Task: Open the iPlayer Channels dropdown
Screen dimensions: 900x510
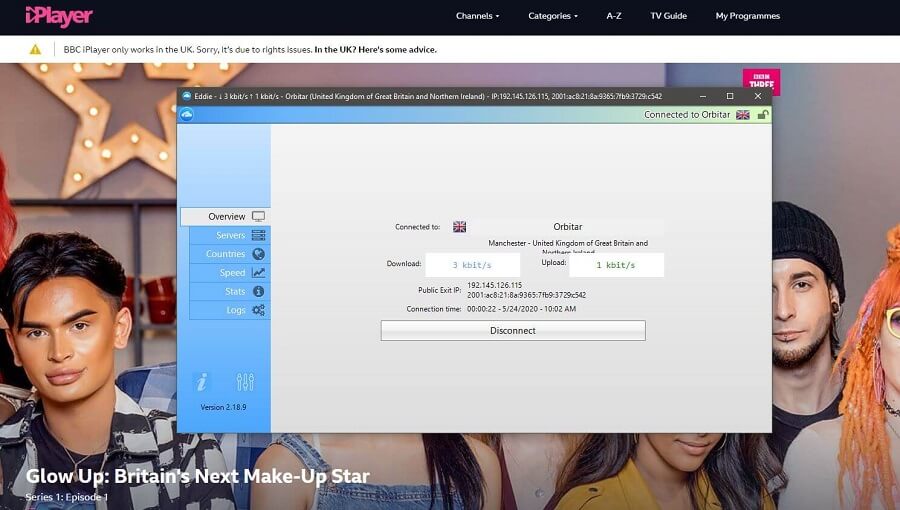Action: [x=478, y=16]
